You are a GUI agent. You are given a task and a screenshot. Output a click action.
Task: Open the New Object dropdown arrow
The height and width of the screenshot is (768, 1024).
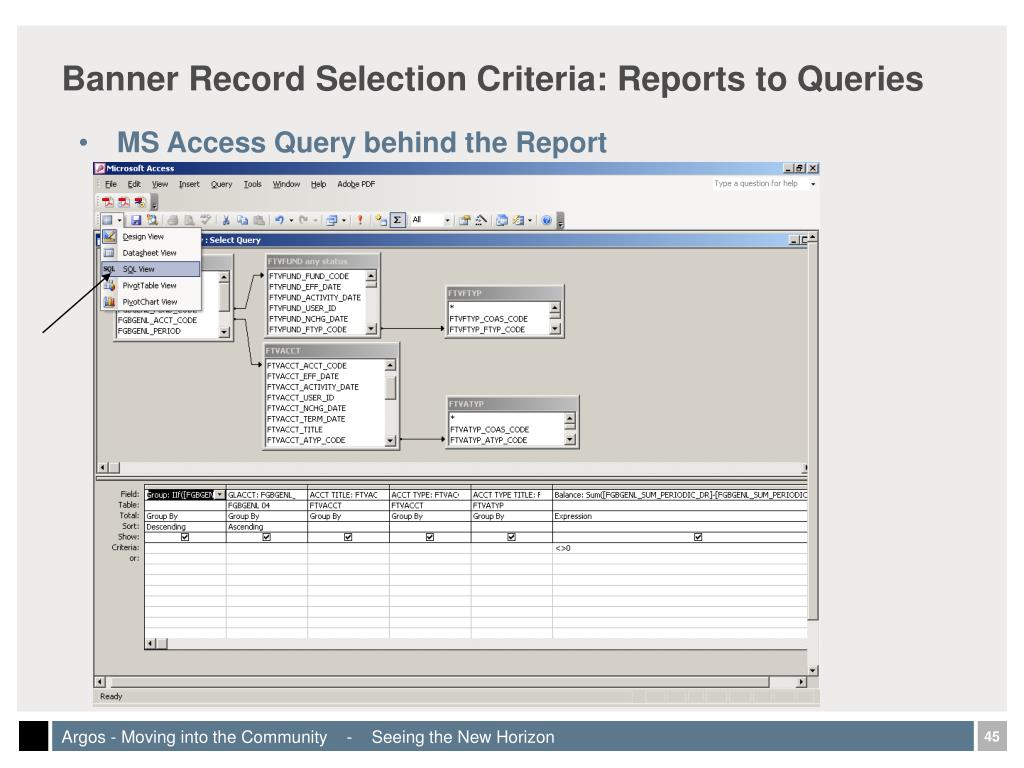point(530,220)
